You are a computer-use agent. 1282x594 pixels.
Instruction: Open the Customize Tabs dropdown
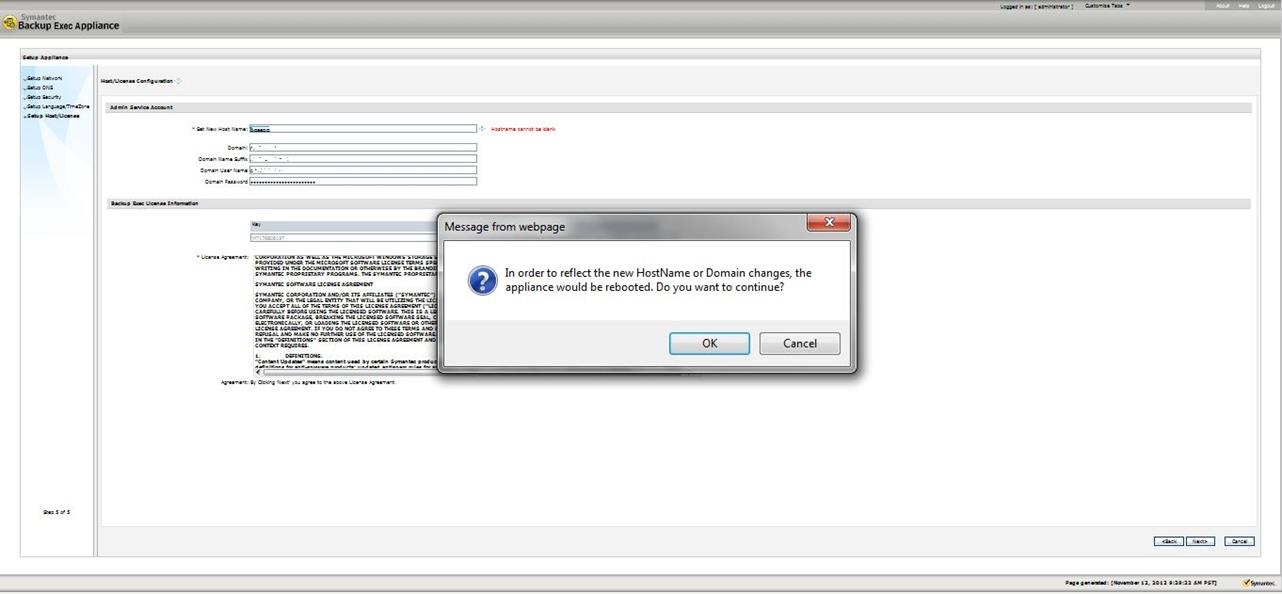[x=1107, y=6]
